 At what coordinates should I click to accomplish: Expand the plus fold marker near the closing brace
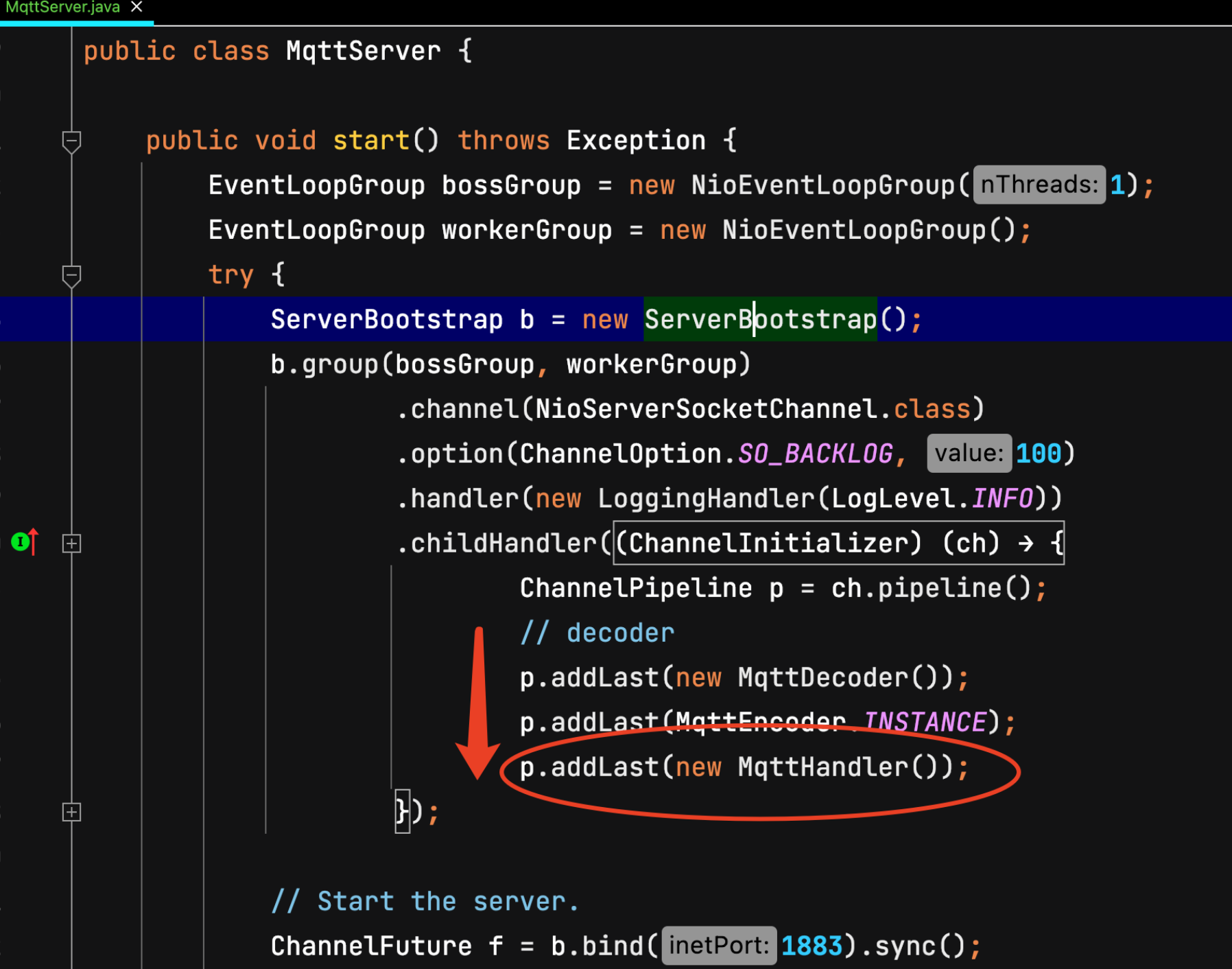pos(71,813)
